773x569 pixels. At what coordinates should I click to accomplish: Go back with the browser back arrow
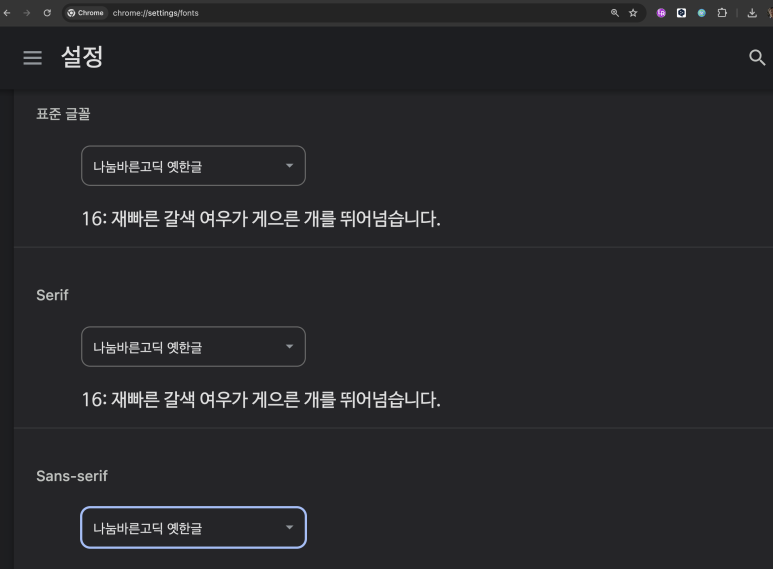pyautogui.click(x=7, y=13)
